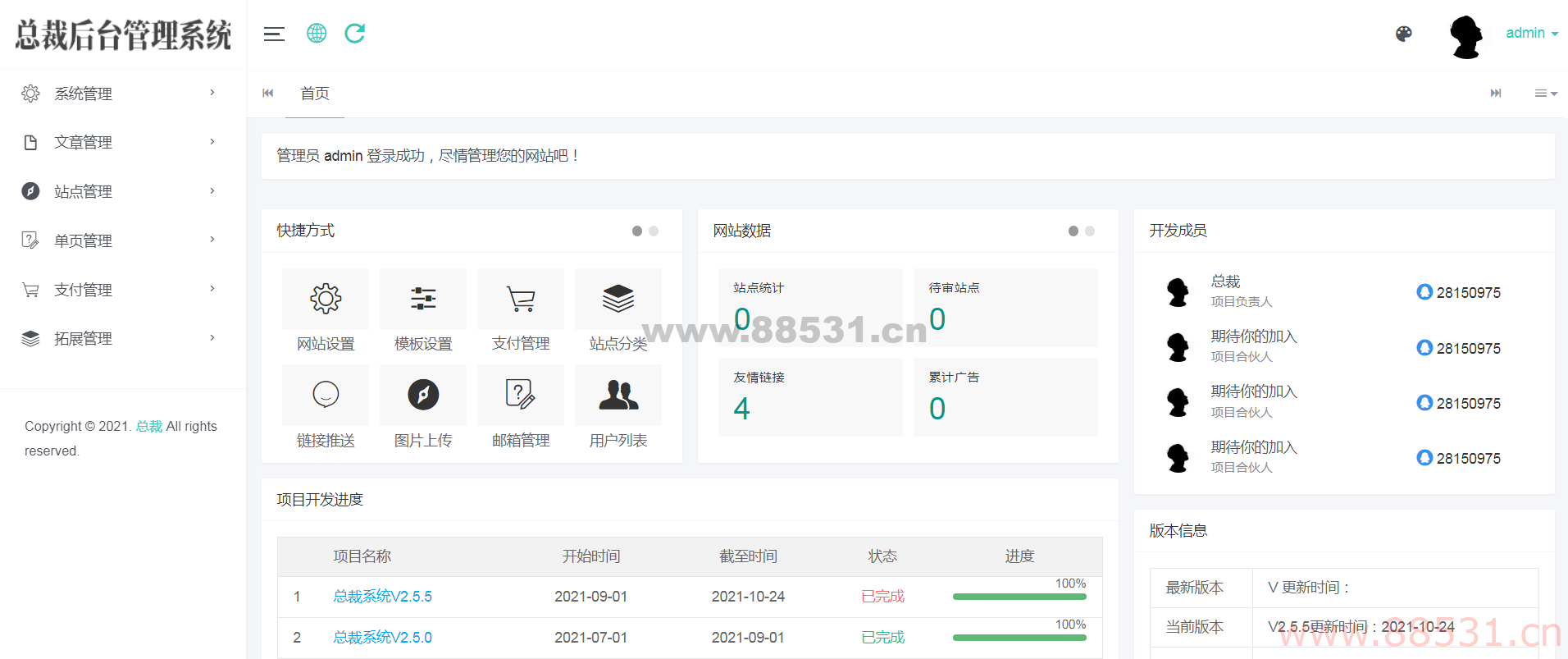Click the 系统管理 gear icon in sidebar
1568x659 pixels.
pos(30,94)
